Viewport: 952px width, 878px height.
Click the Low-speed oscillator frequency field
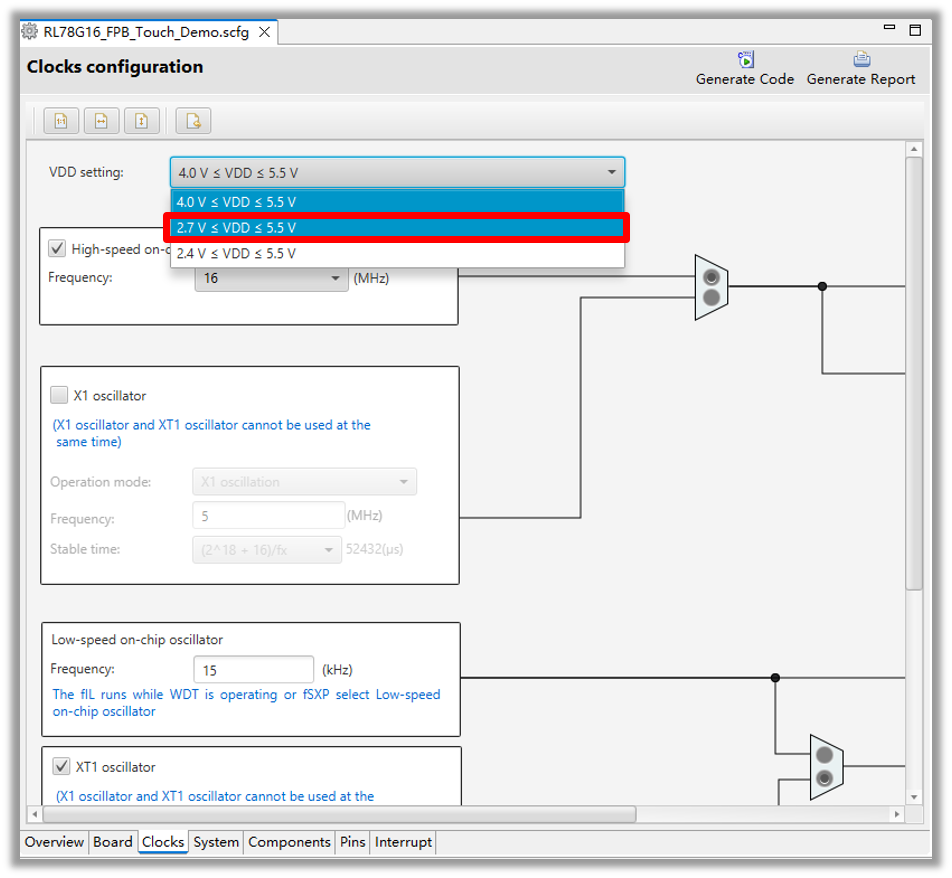tap(253, 670)
